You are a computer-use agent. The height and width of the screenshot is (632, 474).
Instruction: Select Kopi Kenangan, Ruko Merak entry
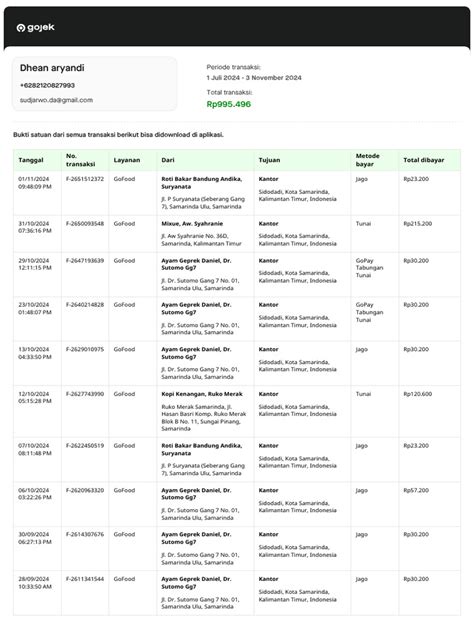pos(202,394)
